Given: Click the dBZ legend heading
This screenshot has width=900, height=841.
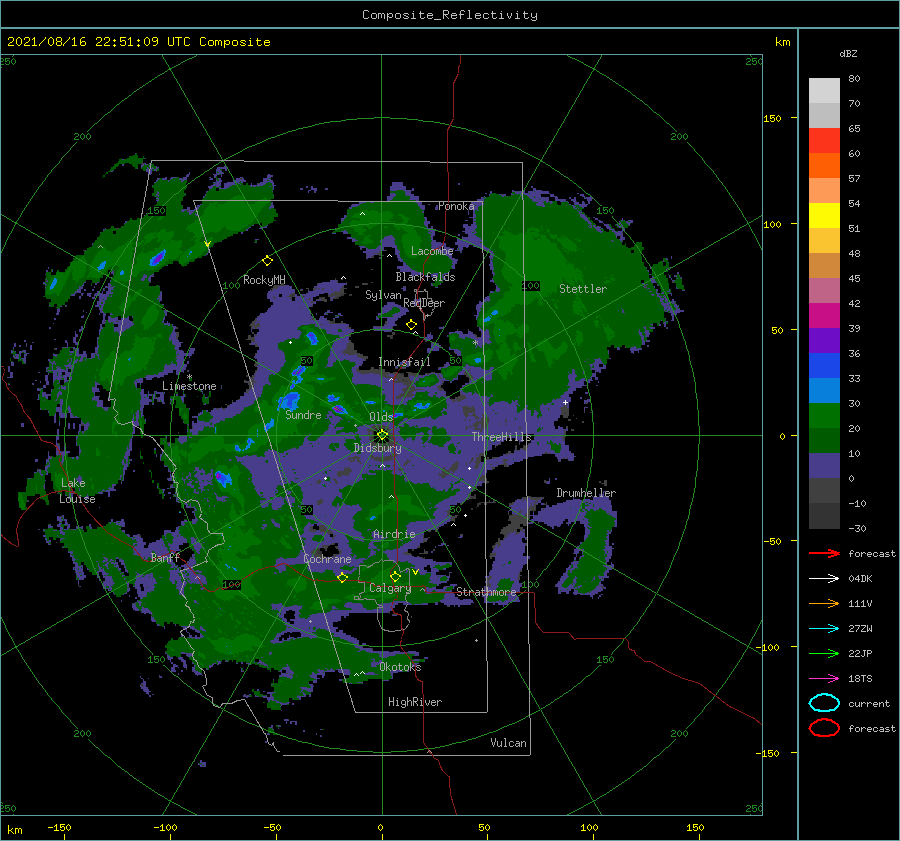Looking at the screenshot, I should coord(848,53).
